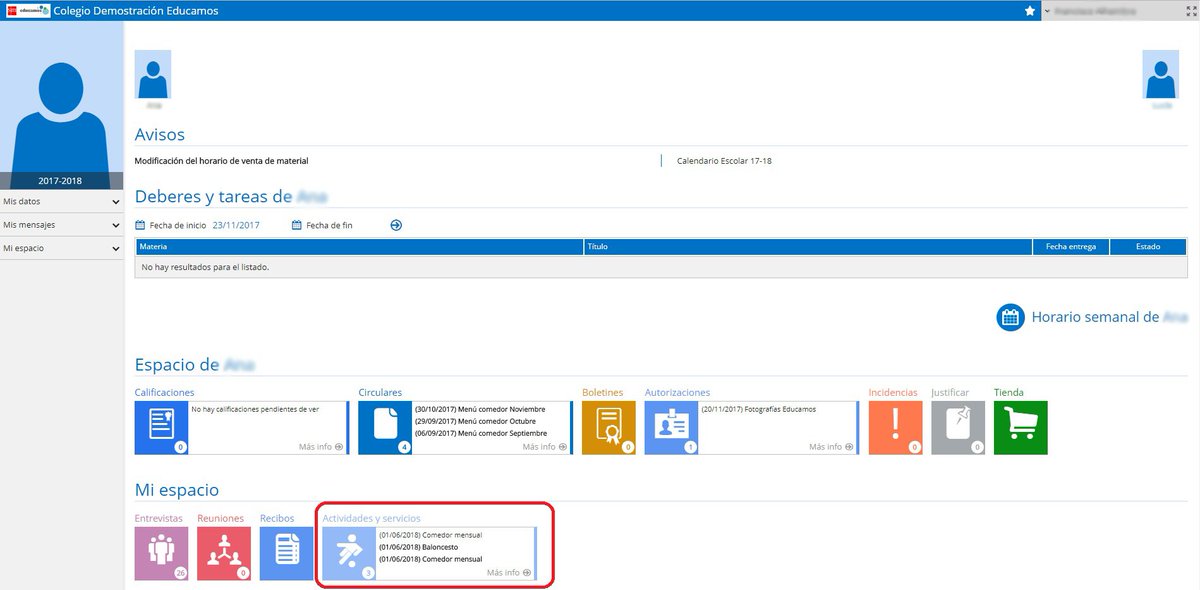Open Calendario Escolar 17-18 notice
Viewport: 1200px width, 590px height.
[724, 160]
